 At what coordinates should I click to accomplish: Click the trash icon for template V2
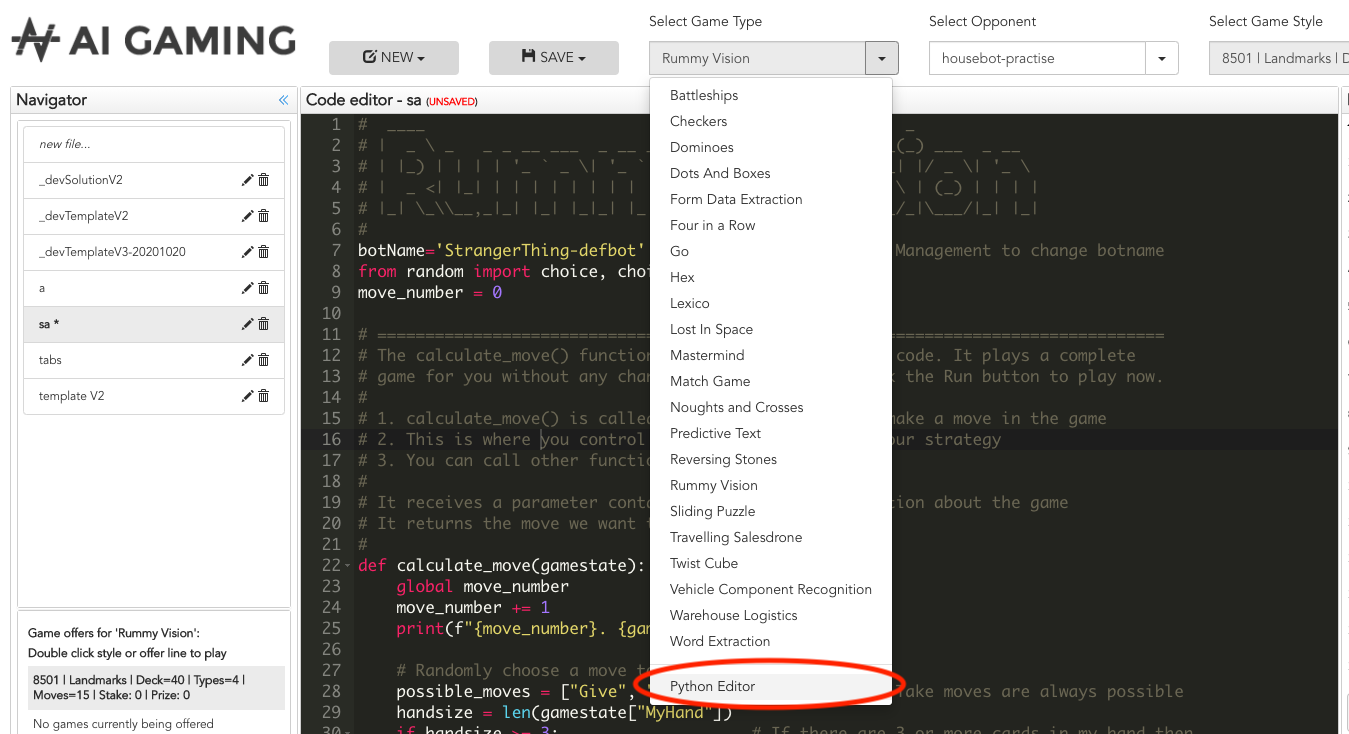(264, 396)
